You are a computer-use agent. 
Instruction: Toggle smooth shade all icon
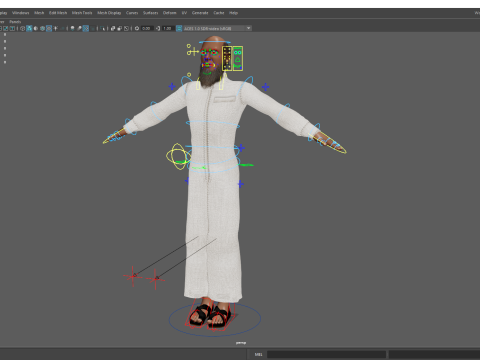[x=29, y=28]
